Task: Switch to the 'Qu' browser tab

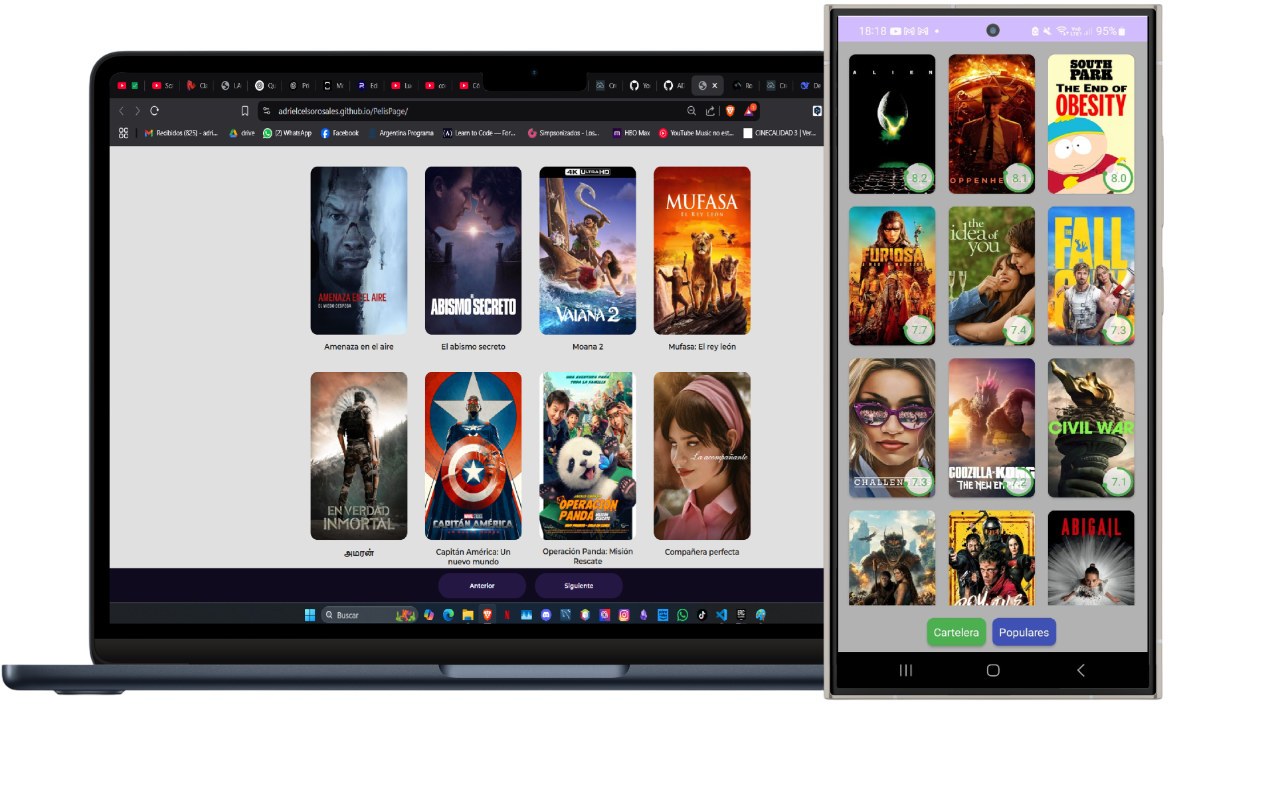Action: tap(265, 86)
